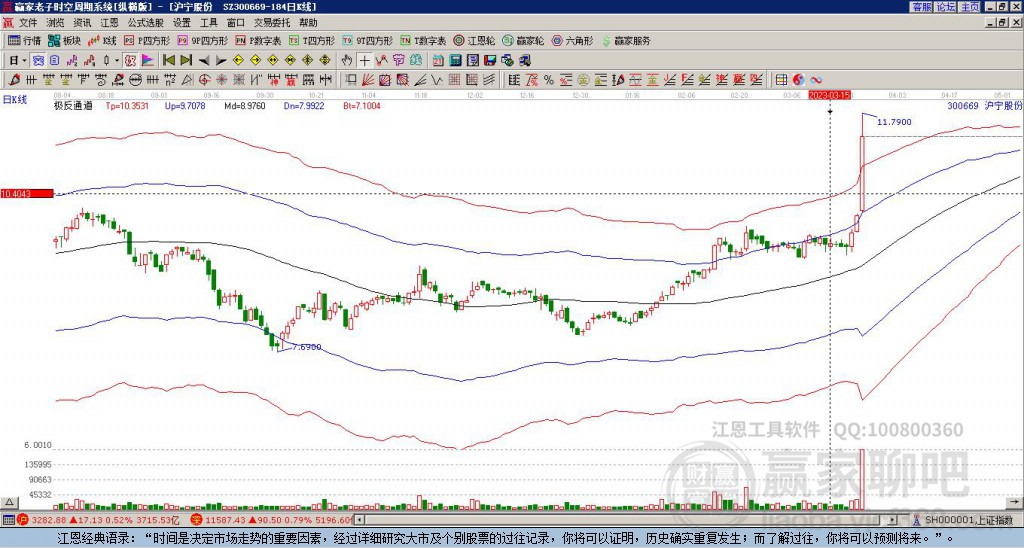Move left black arrow icon
Image resolution: width=1024 pixels, height=548 pixels.
pyautogui.click(x=204, y=61)
